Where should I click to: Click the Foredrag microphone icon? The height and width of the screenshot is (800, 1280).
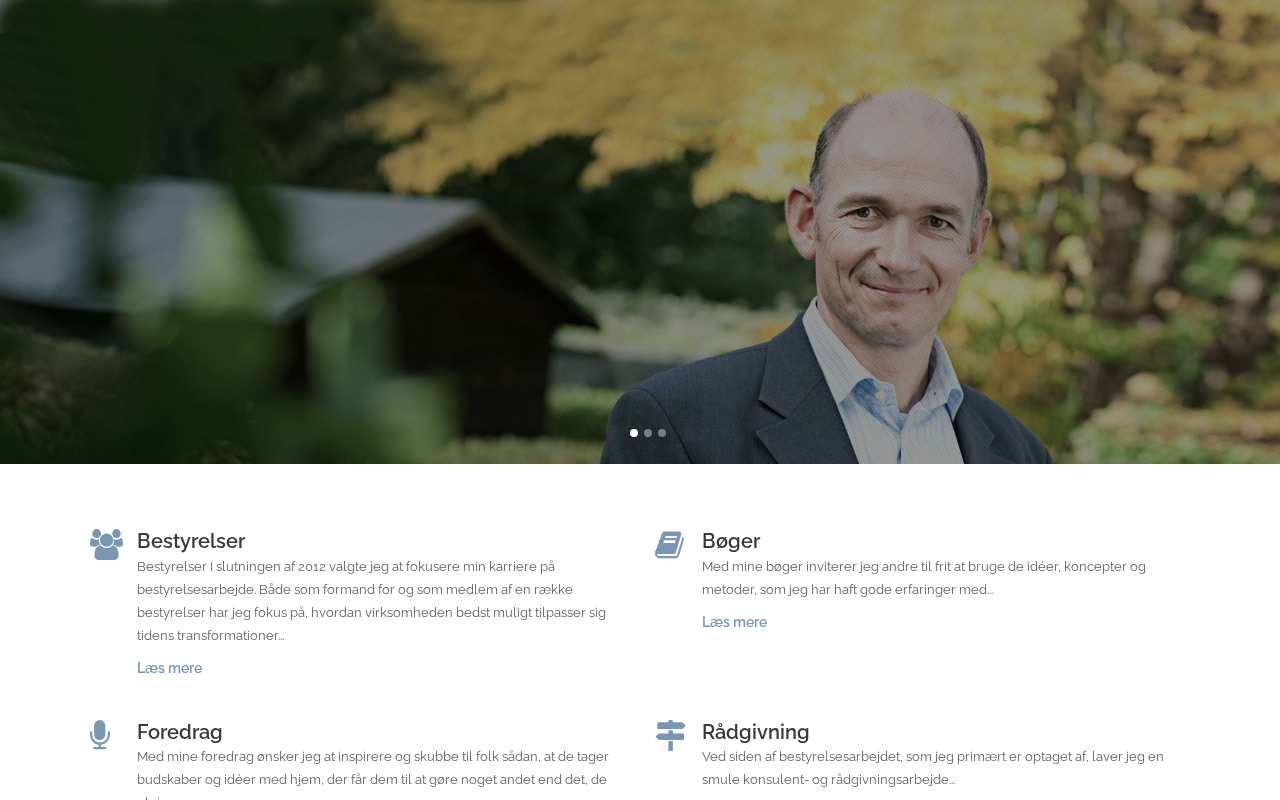pos(100,735)
